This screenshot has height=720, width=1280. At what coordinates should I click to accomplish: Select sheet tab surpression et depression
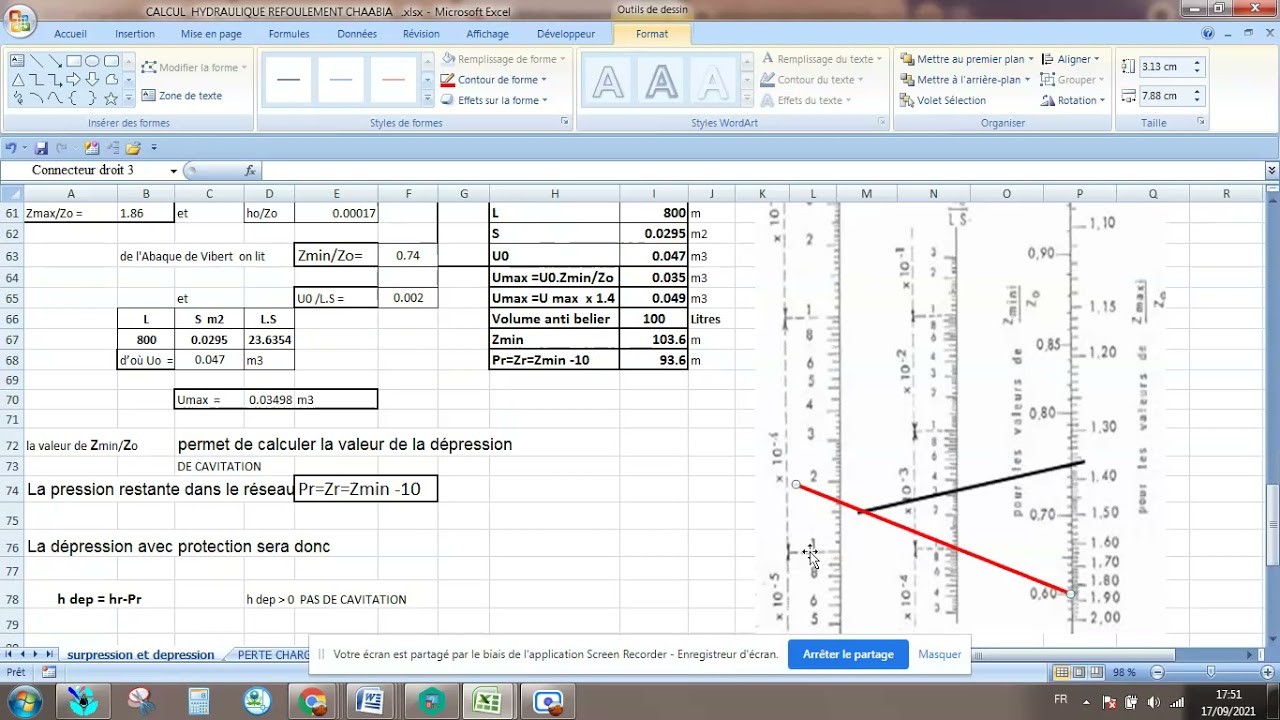(141, 655)
